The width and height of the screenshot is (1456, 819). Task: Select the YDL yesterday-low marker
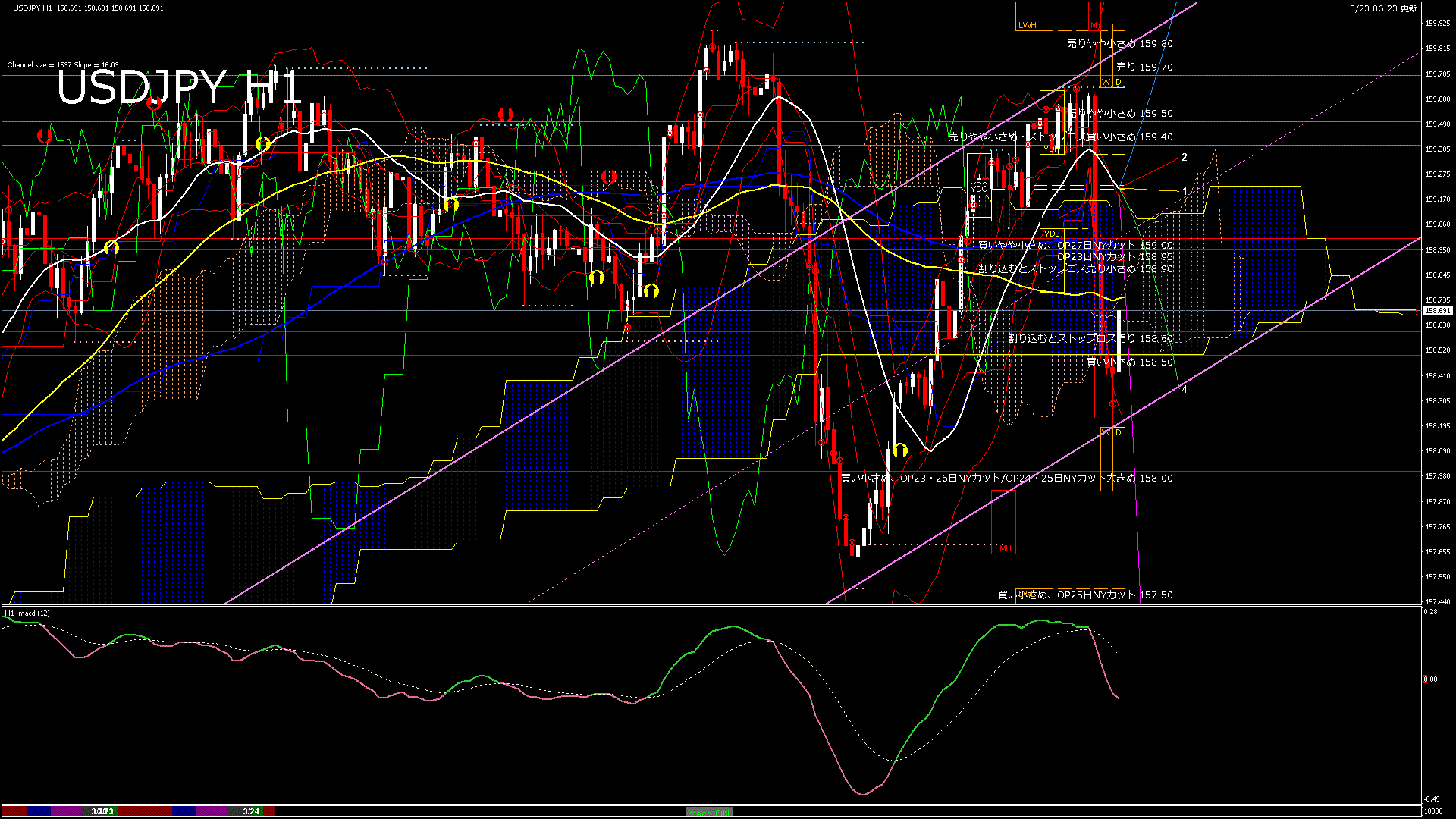coord(1052,234)
